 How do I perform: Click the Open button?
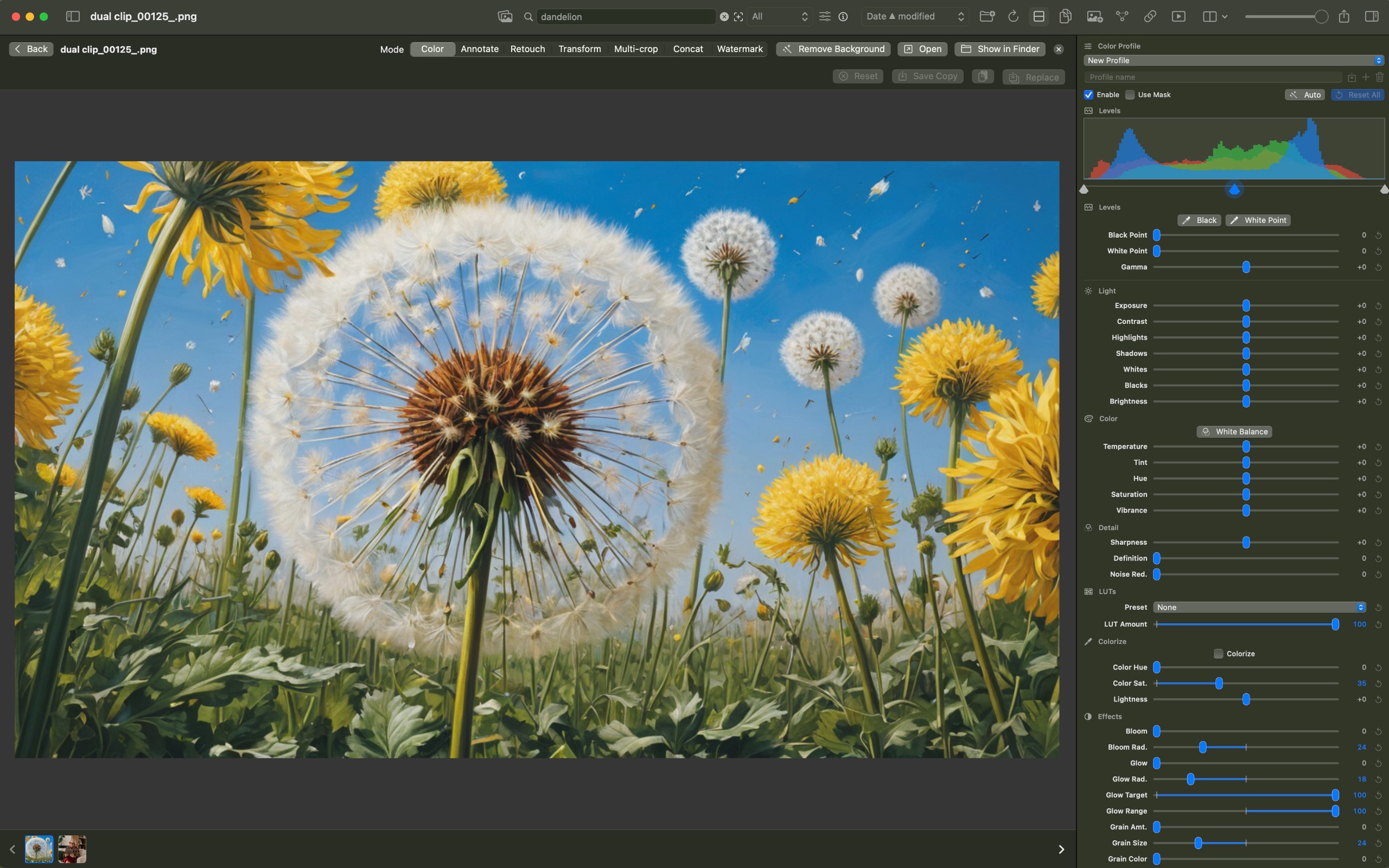[x=922, y=49]
